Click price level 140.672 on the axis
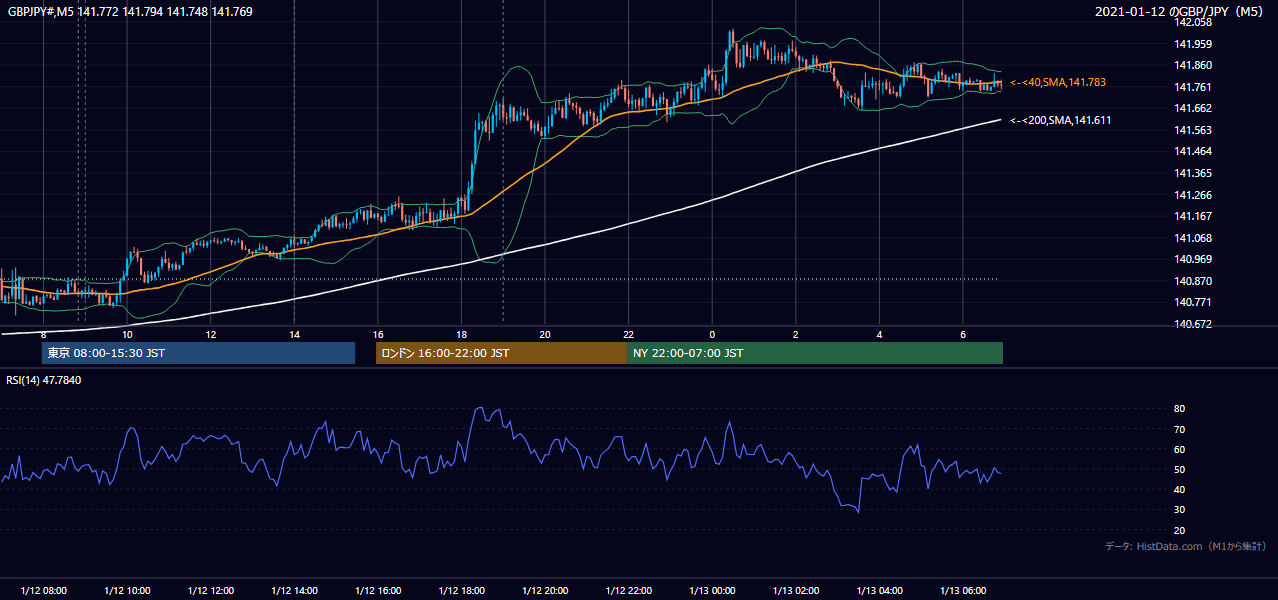Viewport: 1278px width, 600px height. 1193,324
